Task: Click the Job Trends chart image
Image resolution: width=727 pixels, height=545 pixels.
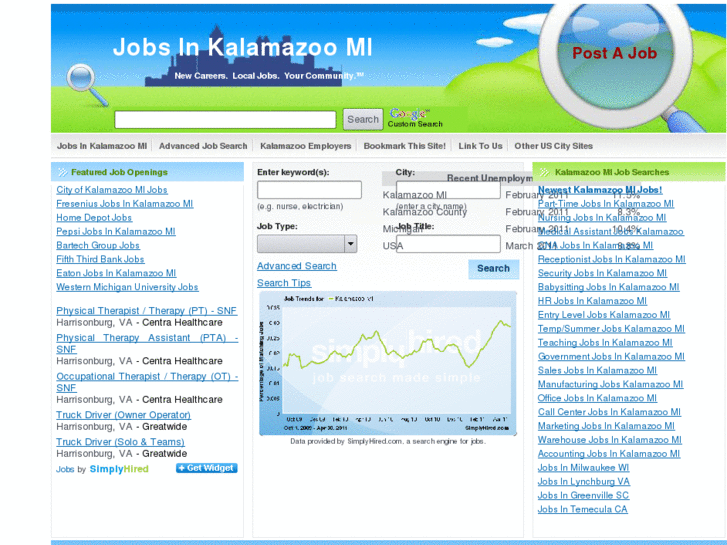Action: click(388, 364)
